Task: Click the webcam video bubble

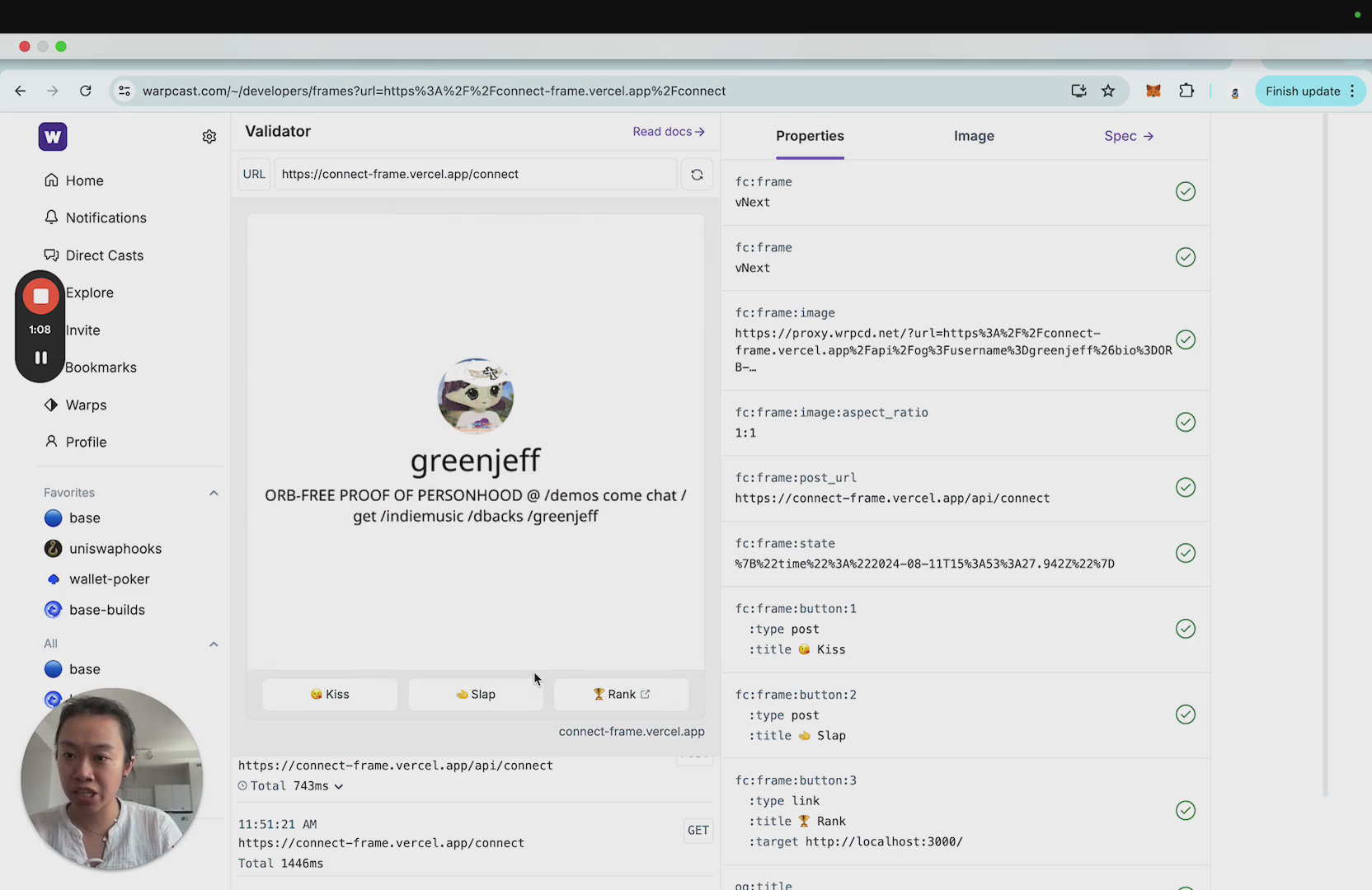Action: tap(112, 779)
